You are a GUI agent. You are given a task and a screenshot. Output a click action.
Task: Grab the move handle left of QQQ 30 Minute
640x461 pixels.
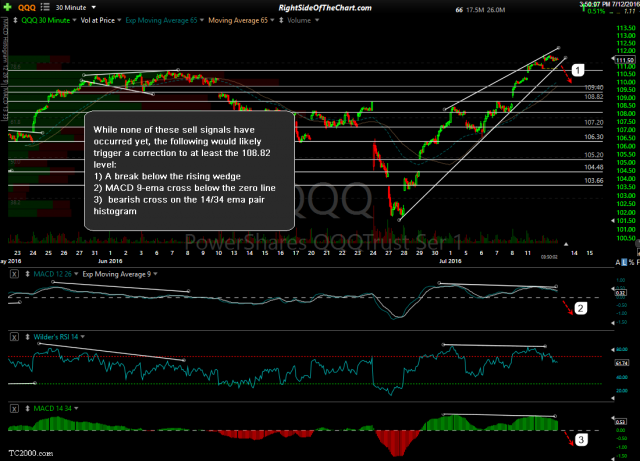coord(15,20)
